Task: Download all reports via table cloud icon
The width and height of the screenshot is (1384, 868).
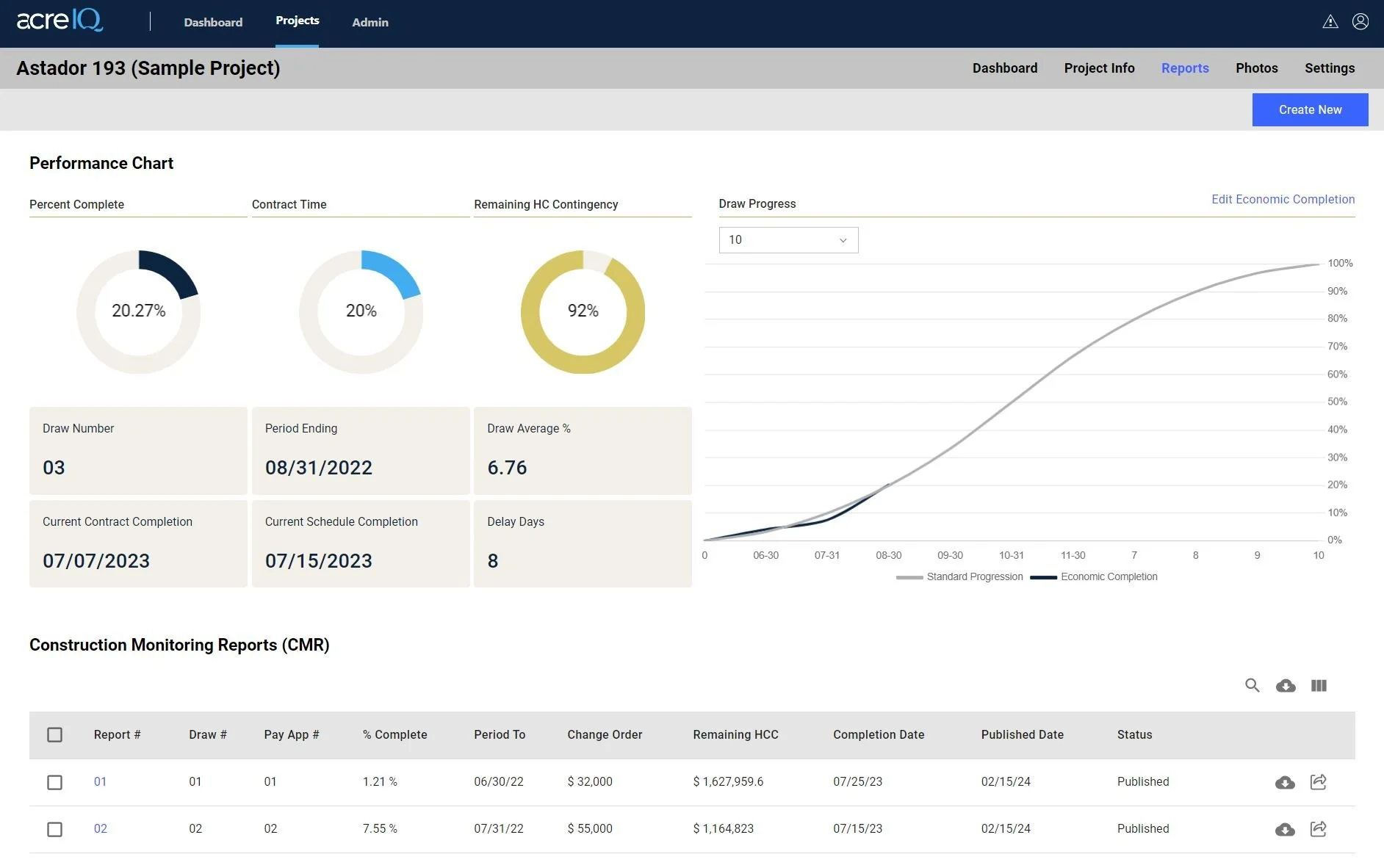Action: pyautogui.click(x=1286, y=686)
